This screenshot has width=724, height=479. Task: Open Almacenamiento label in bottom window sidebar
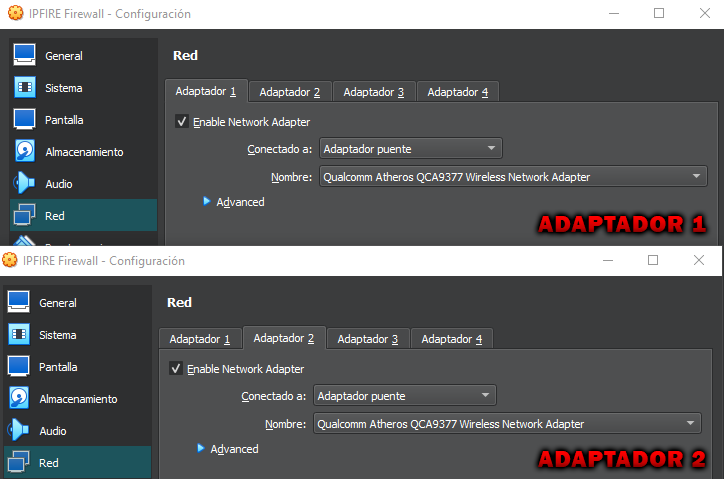pyautogui.click(x=78, y=399)
